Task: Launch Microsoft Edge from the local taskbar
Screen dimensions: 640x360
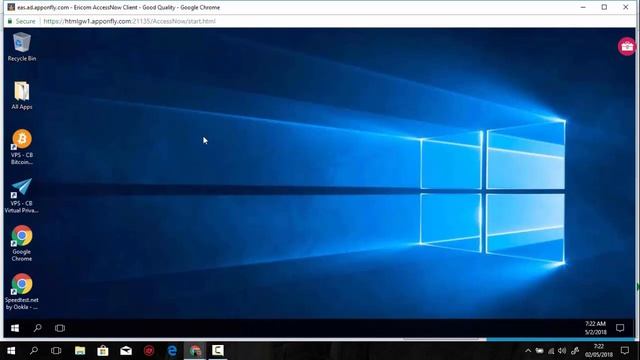Action: click(172, 351)
